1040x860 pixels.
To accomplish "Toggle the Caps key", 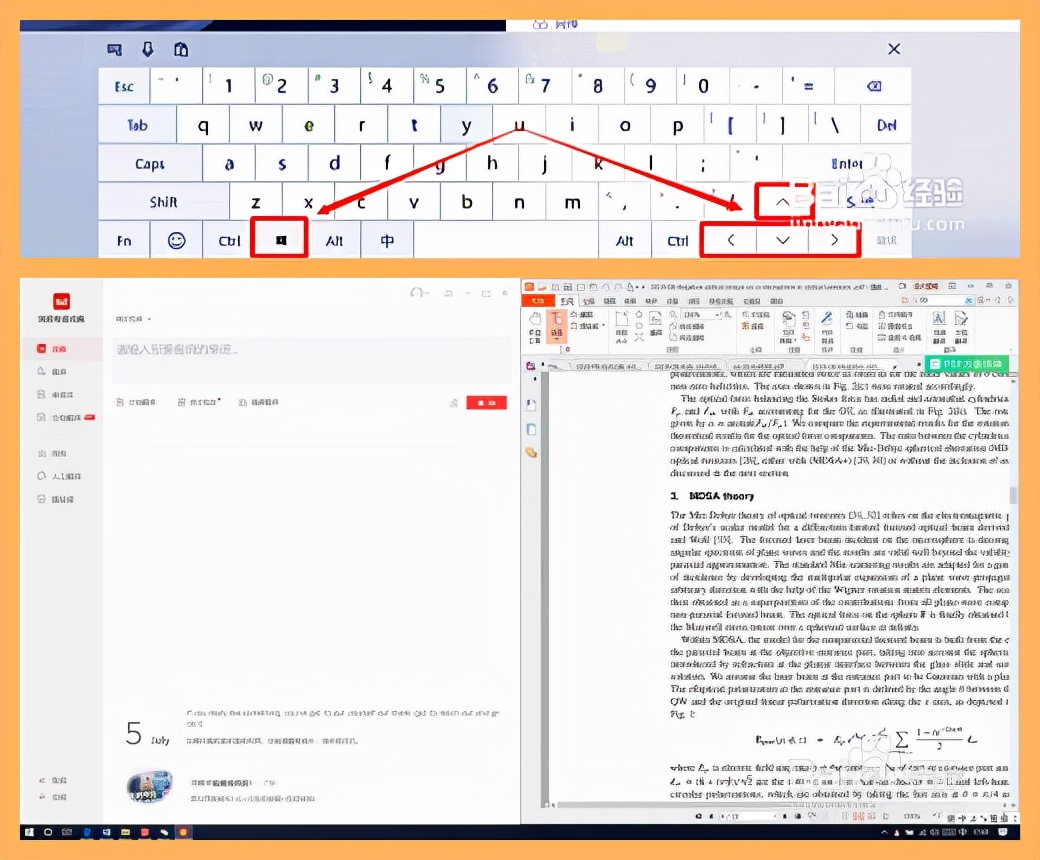I will click(x=150, y=163).
